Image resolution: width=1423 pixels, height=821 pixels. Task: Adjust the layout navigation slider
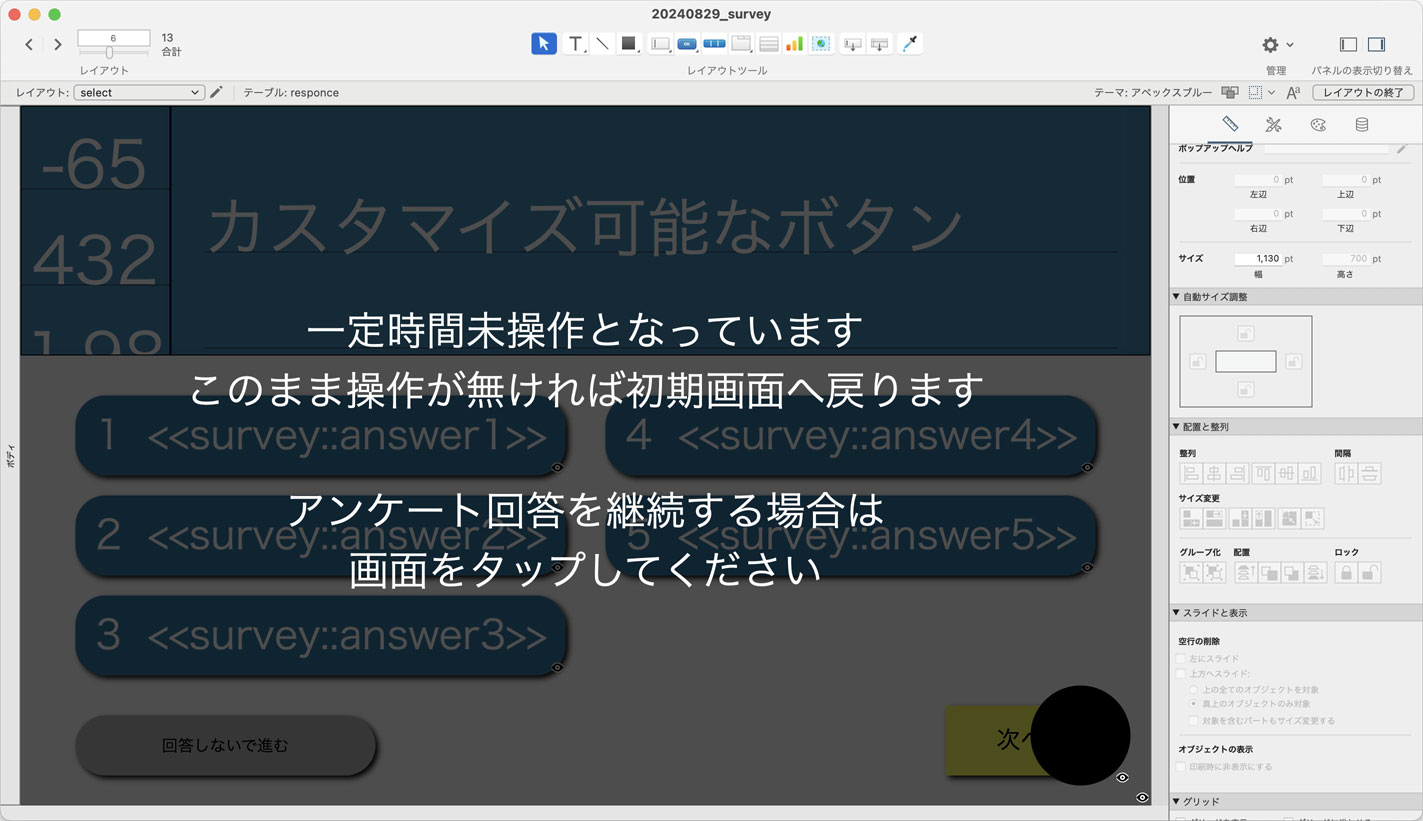pos(109,53)
